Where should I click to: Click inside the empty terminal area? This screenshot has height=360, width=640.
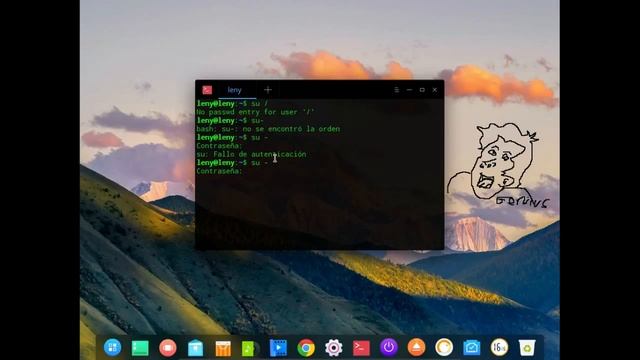[320, 212]
